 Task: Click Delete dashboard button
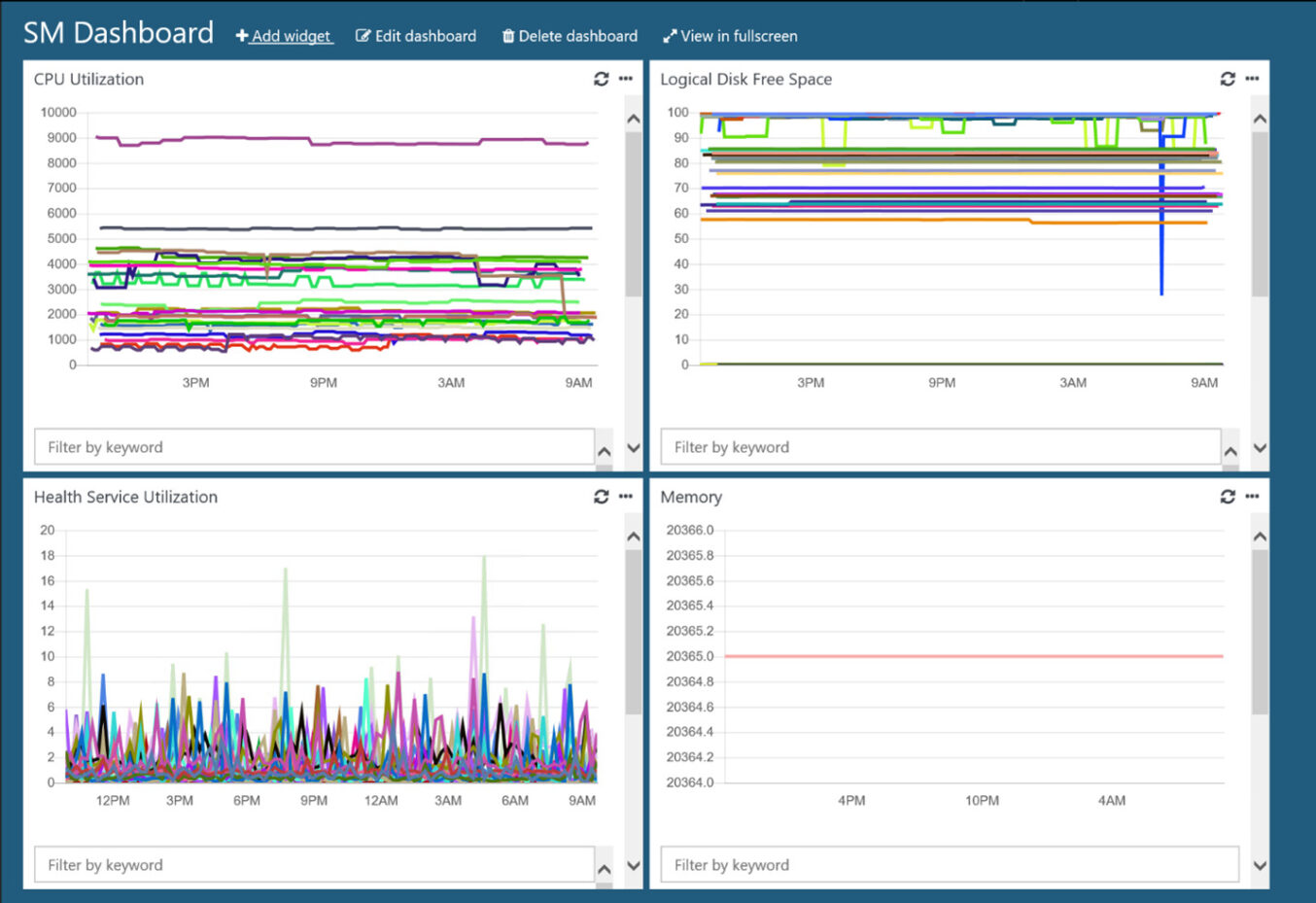click(570, 36)
